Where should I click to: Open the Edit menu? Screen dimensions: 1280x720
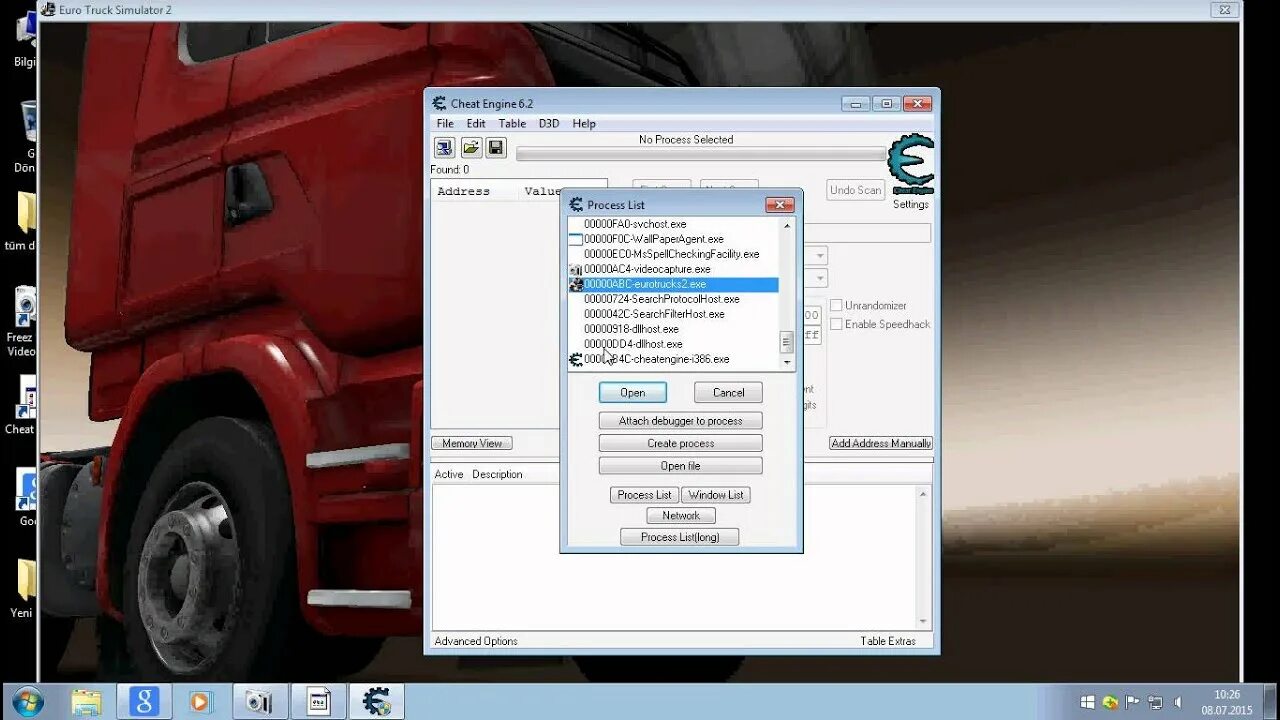pos(476,124)
